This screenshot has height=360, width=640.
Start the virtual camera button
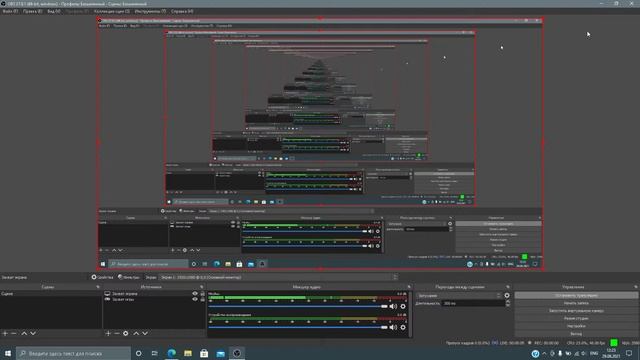coord(576,311)
